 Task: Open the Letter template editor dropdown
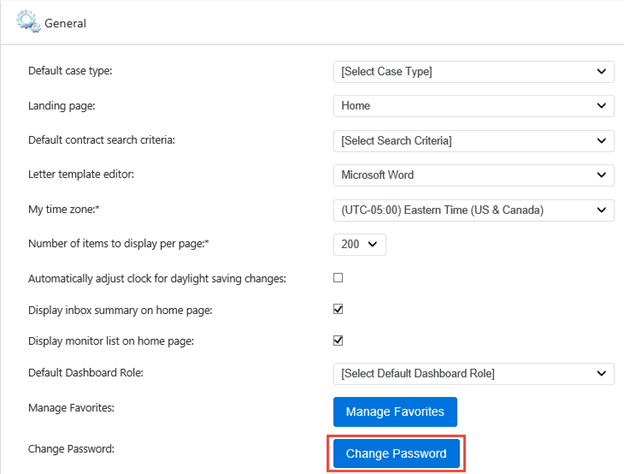coord(474,175)
